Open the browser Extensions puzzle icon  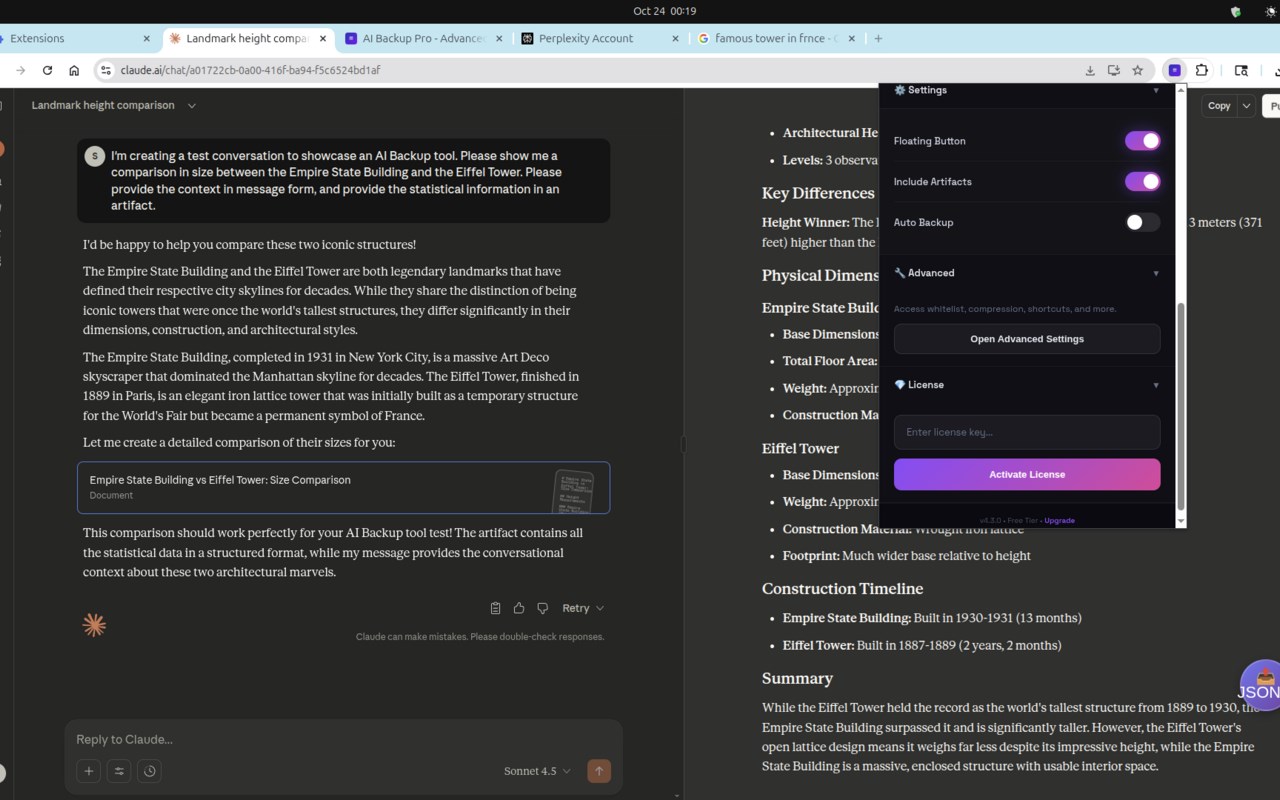pyautogui.click(x=1202, y=71)
